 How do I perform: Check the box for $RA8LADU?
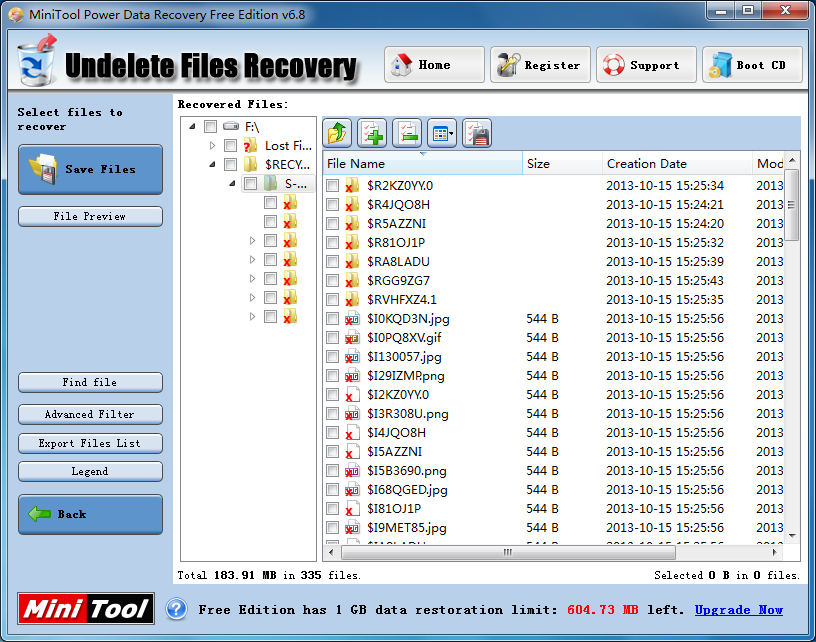332,262
